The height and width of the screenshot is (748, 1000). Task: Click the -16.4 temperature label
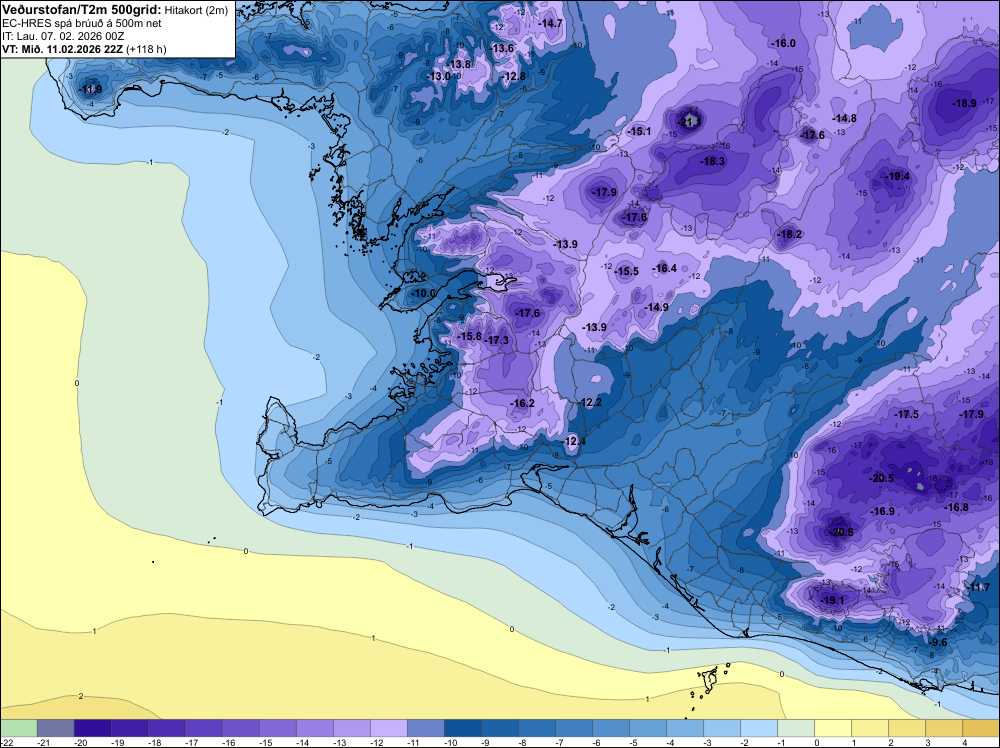(665, 268)
